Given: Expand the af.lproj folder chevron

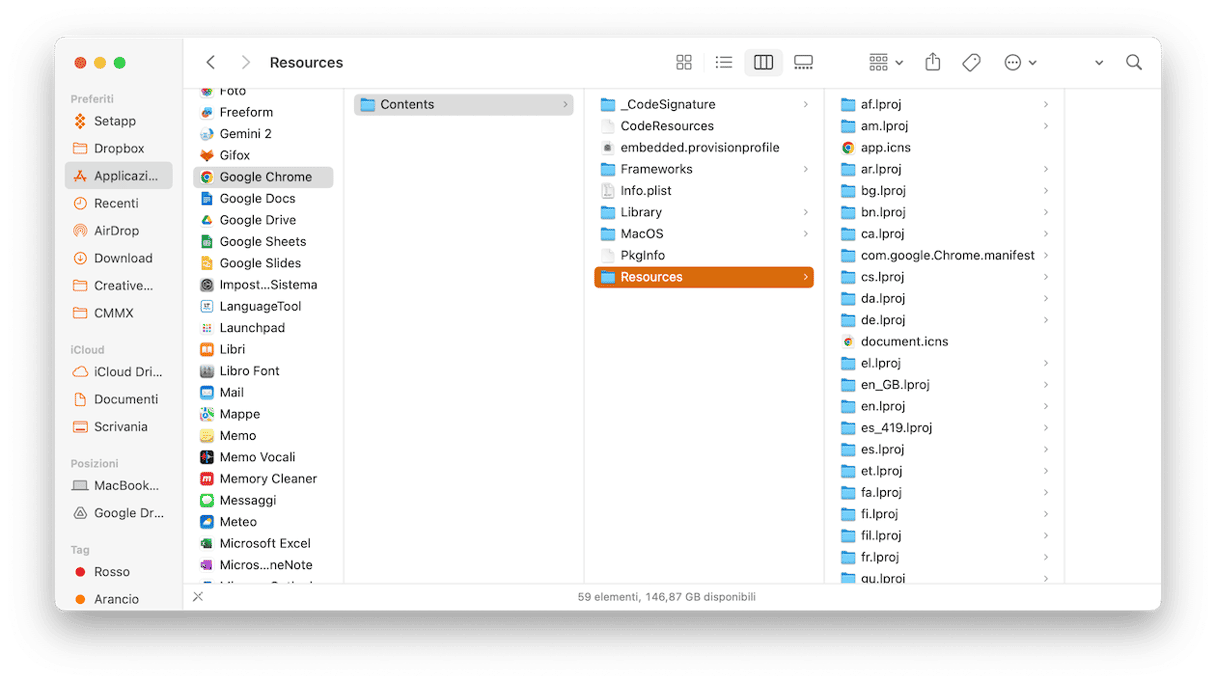Looking at the screenshot, I should (x=1045, y=104).
